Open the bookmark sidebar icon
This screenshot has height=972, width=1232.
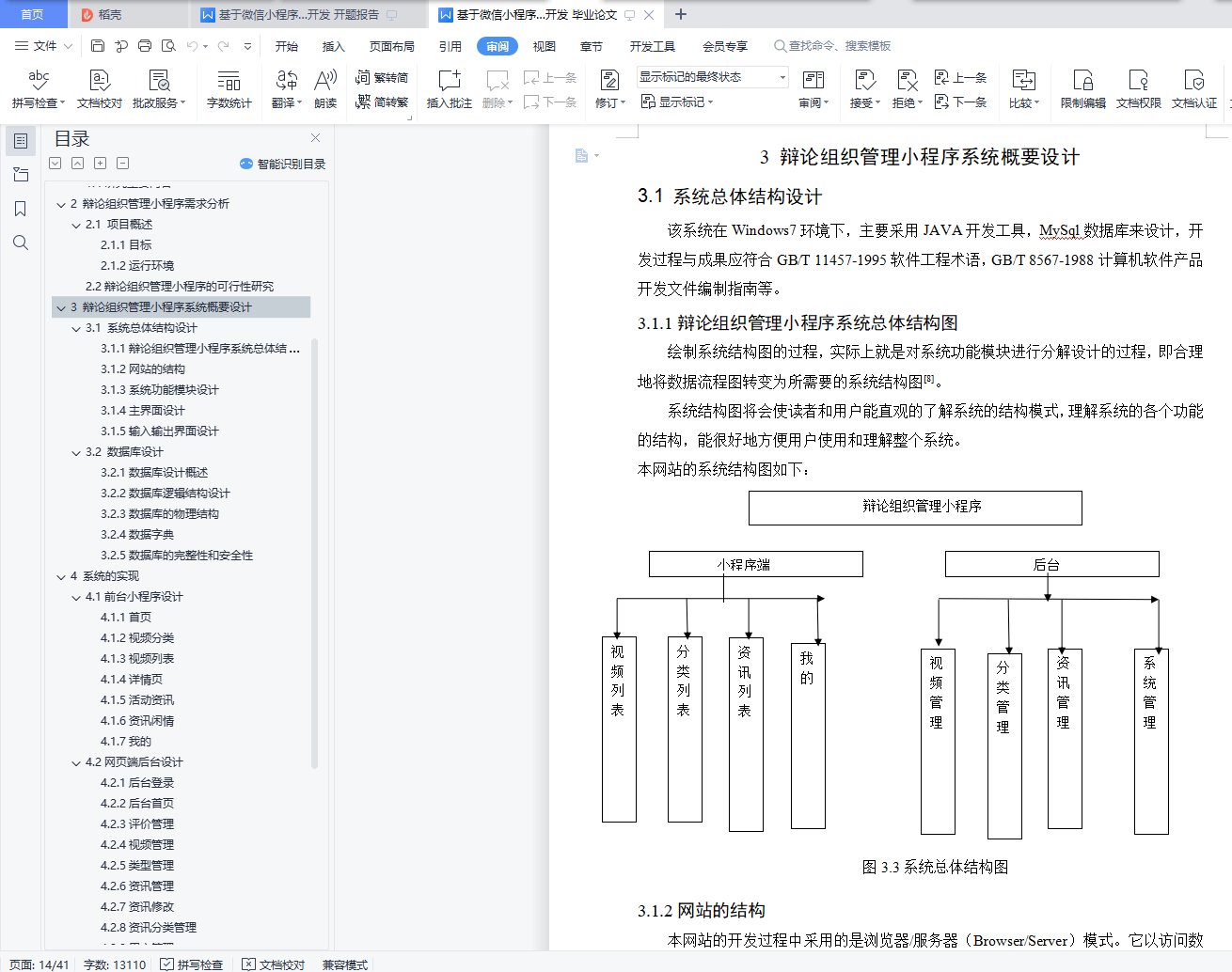tap(21, 209)
